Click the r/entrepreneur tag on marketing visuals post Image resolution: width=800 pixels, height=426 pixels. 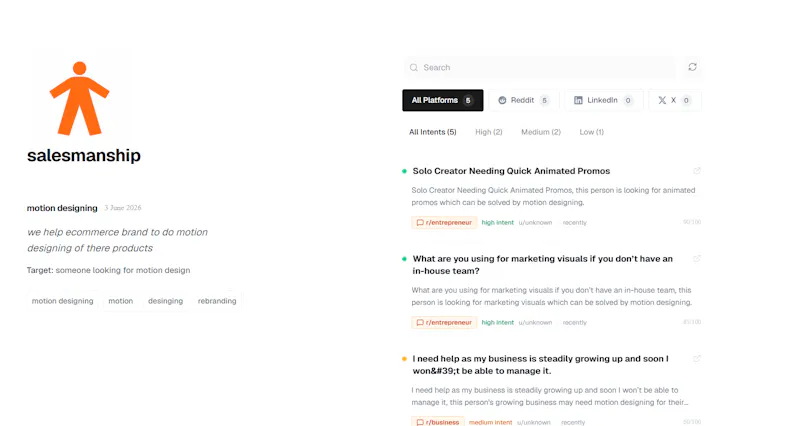444,322
